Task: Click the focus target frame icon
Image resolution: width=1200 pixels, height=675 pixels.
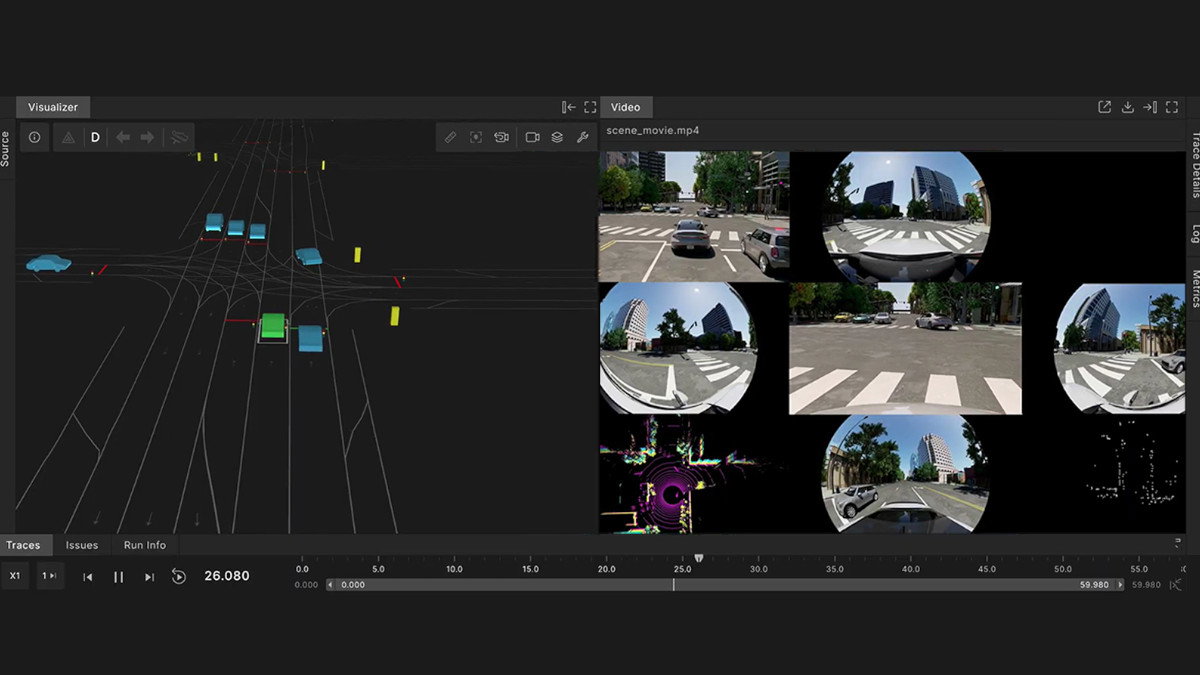Action: 476,137
